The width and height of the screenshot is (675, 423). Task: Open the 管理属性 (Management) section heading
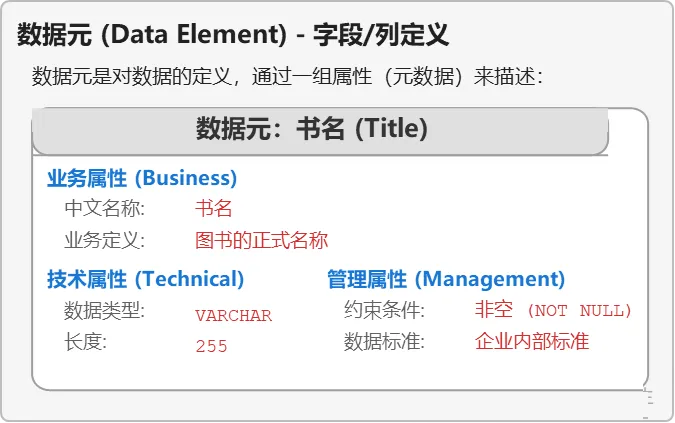445,279
